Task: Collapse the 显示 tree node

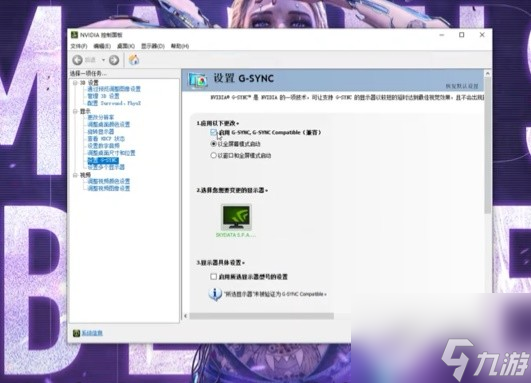Action: coord(75,111)
